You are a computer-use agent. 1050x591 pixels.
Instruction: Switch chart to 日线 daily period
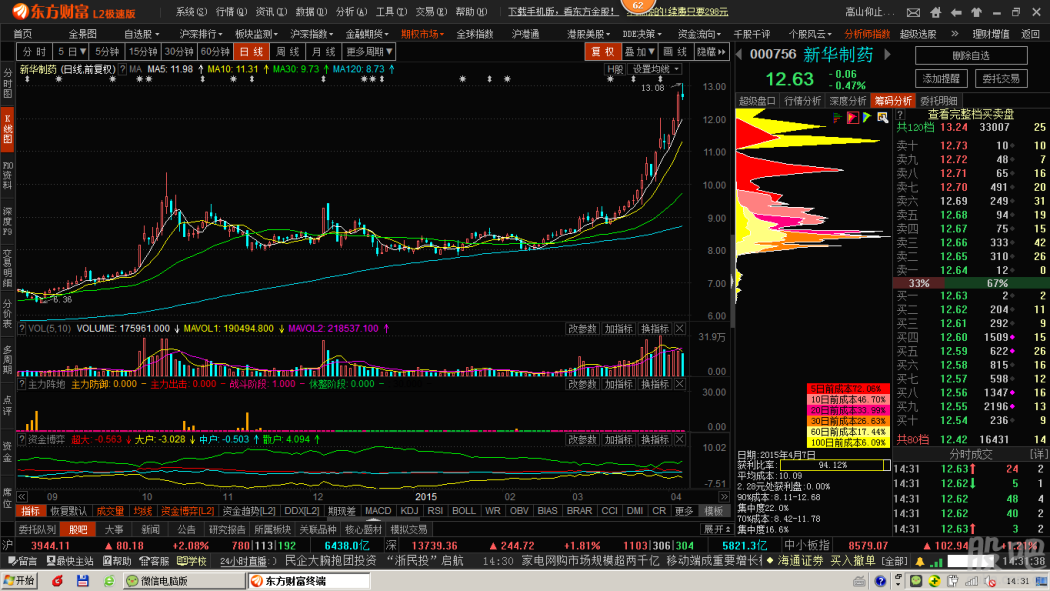(x=251, y=52)
